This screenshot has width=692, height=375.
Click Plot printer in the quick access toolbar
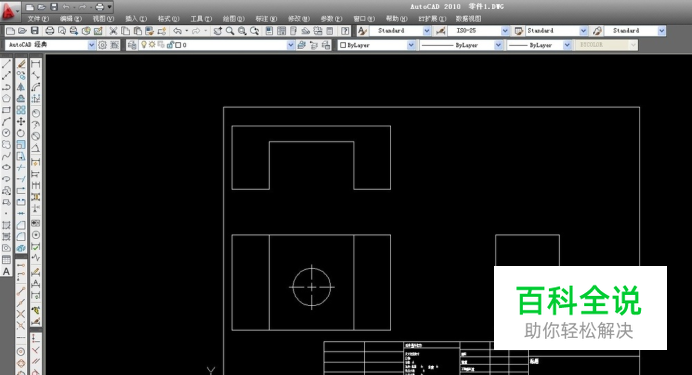point(100,7)
